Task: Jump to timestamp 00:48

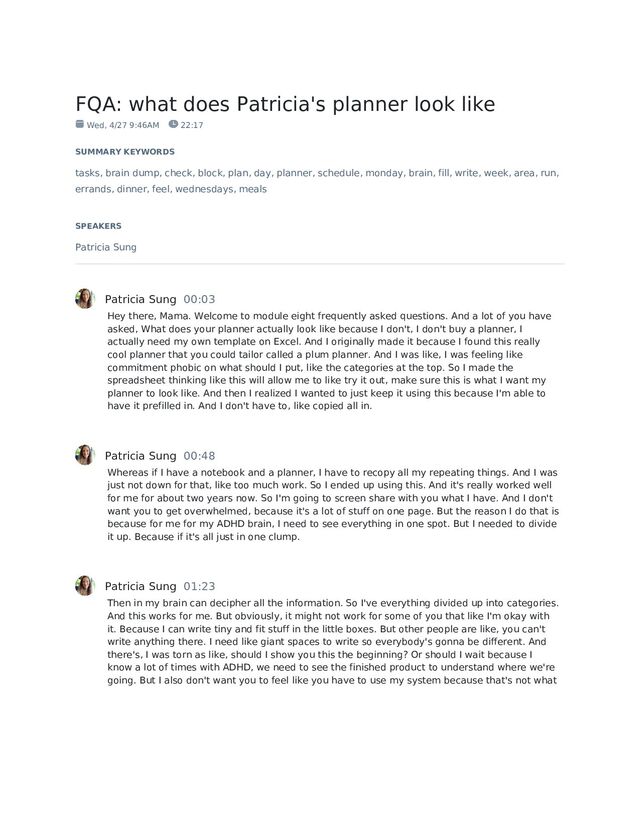Action: [x=199, y=456]
